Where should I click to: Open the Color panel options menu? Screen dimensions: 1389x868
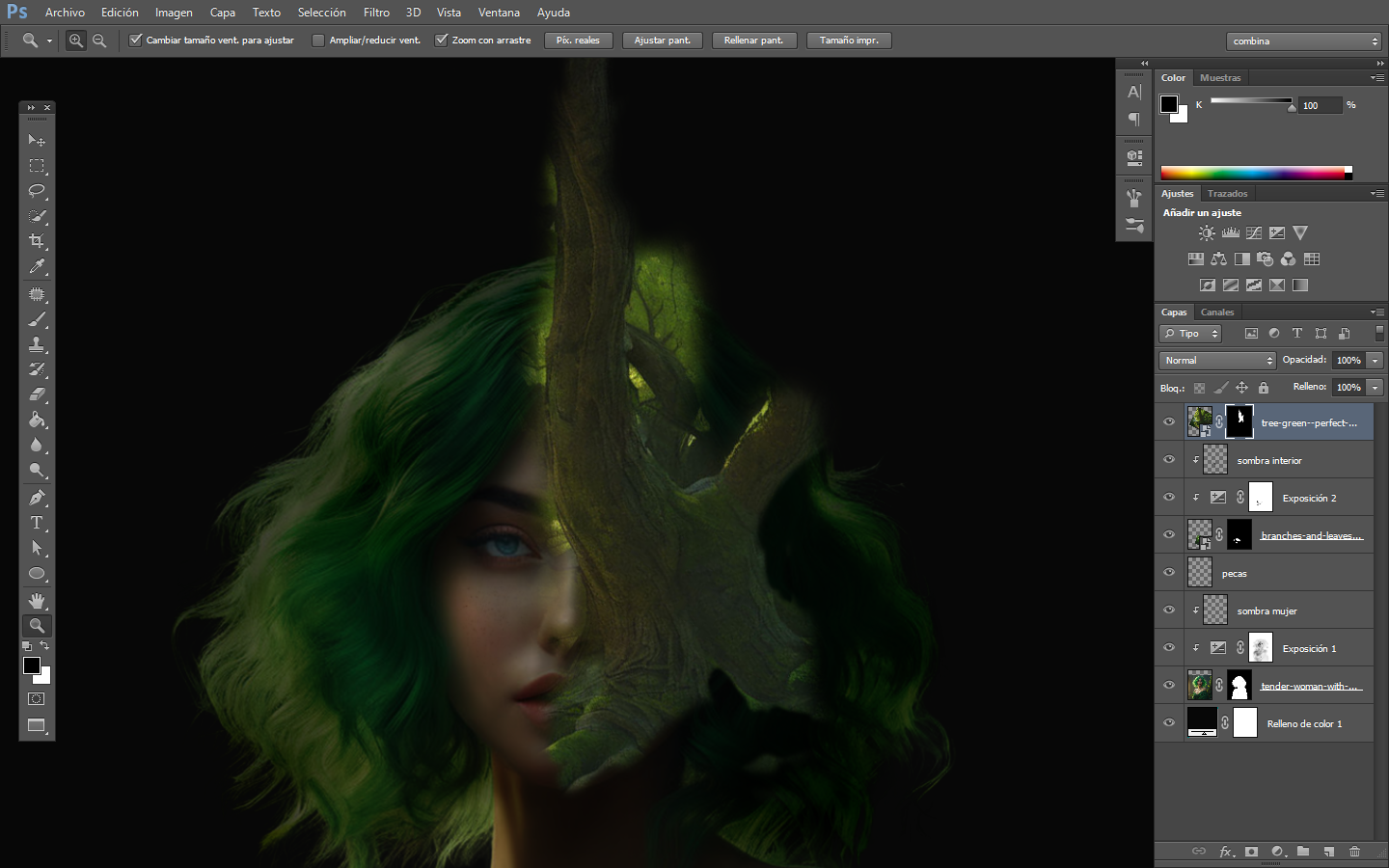coord(1377,78)
